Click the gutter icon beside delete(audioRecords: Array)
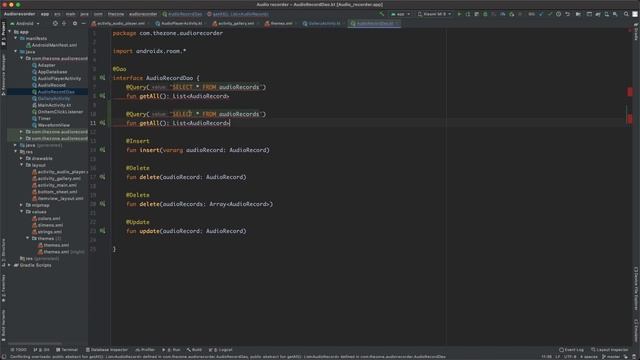This screenshot has height=360, width=640. (x=102, y=204)
